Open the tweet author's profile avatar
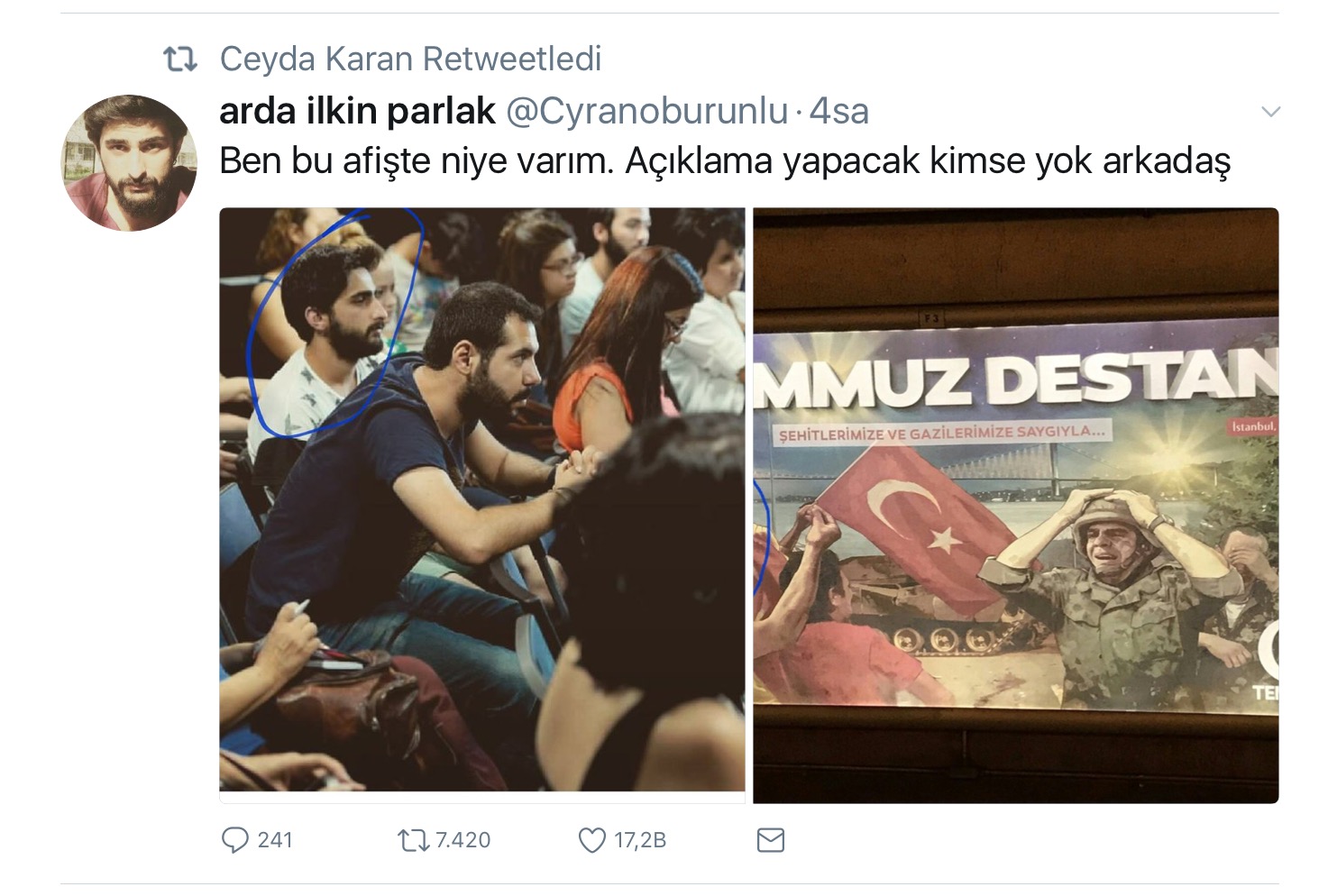Screen dimensions: 1337x896 coord(129,163)
